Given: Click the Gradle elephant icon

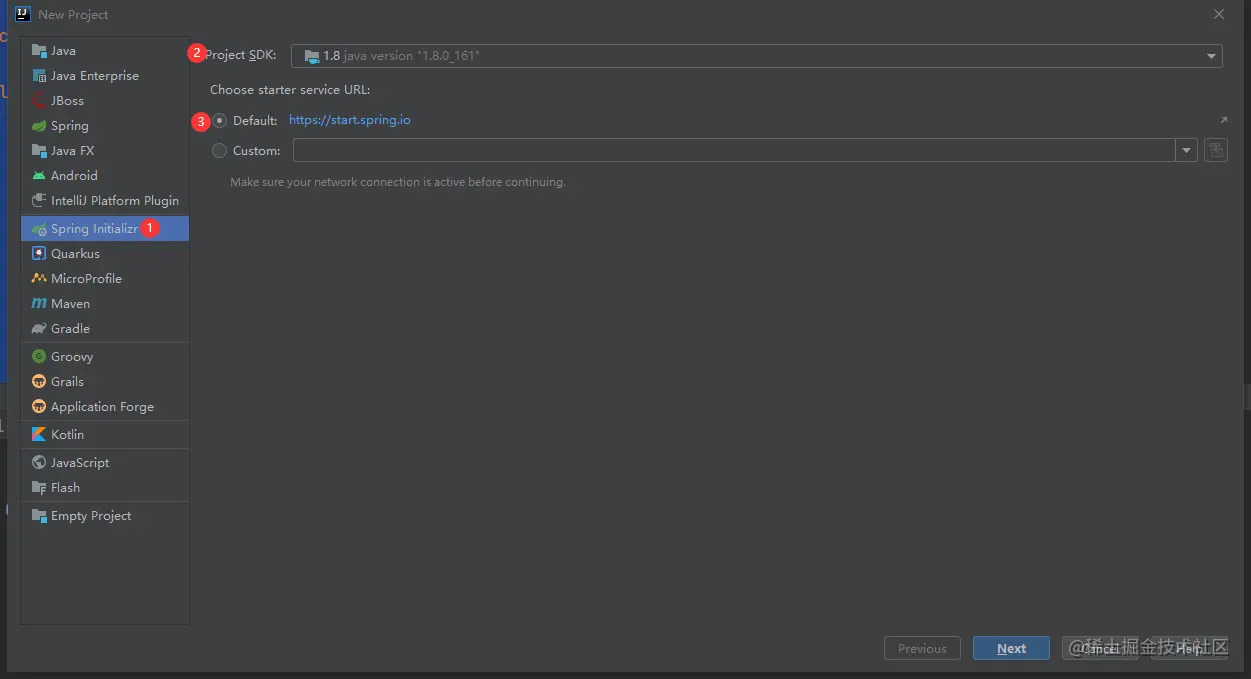Looking at the screenshot, I should tap(39, 329).
